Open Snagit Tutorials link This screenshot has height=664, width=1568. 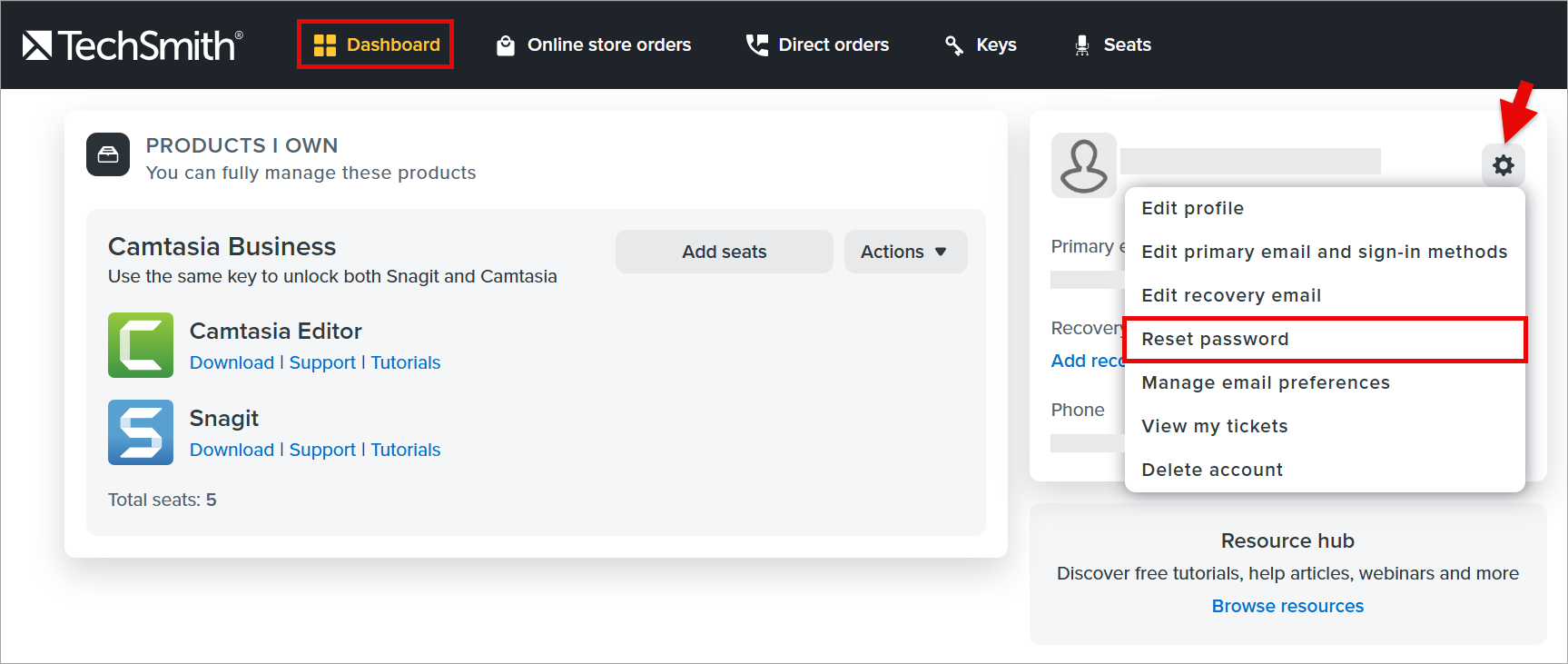(x=406, y=450)
